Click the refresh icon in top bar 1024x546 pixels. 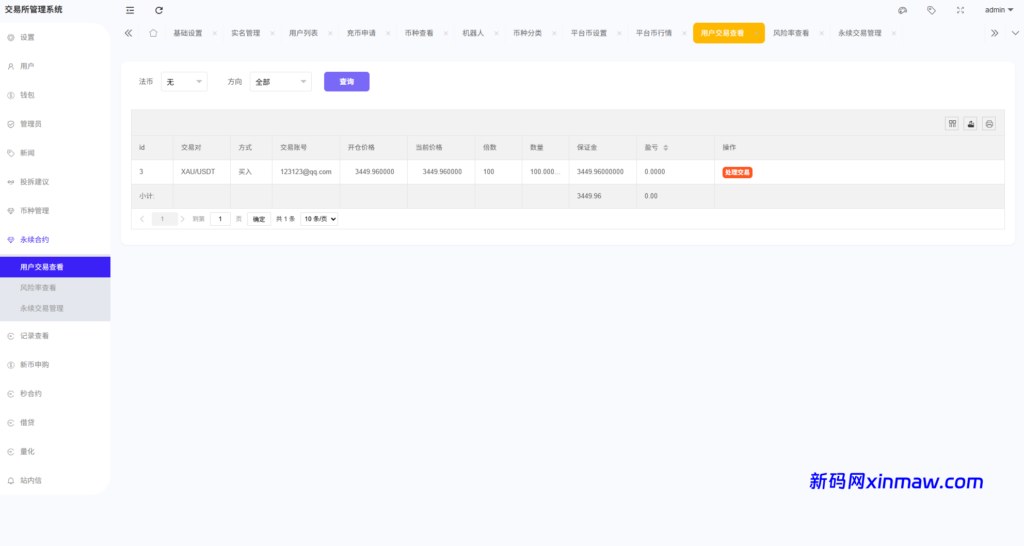click(159, 10)
